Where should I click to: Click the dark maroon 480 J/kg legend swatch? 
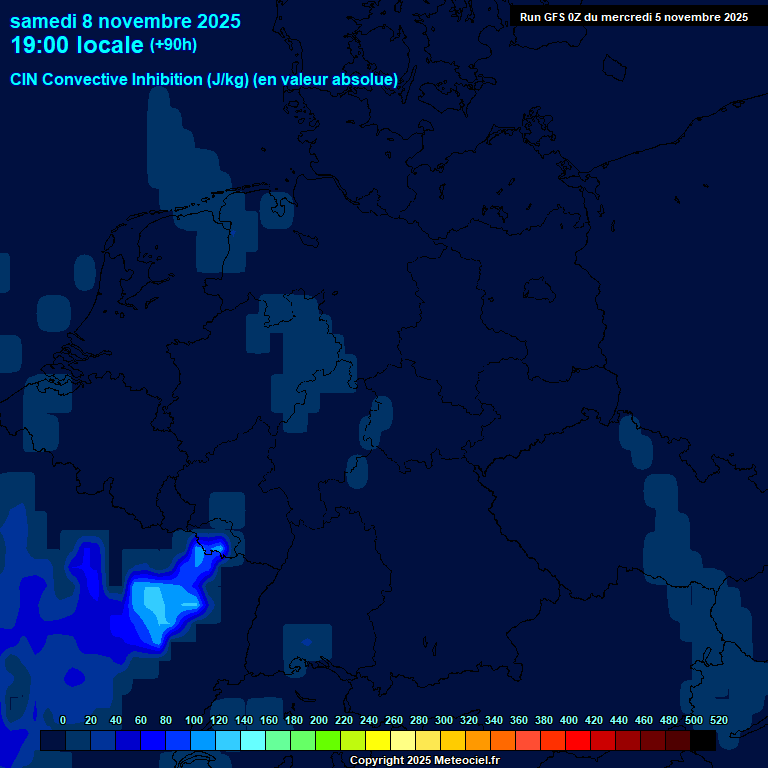(x=678, y=741)
